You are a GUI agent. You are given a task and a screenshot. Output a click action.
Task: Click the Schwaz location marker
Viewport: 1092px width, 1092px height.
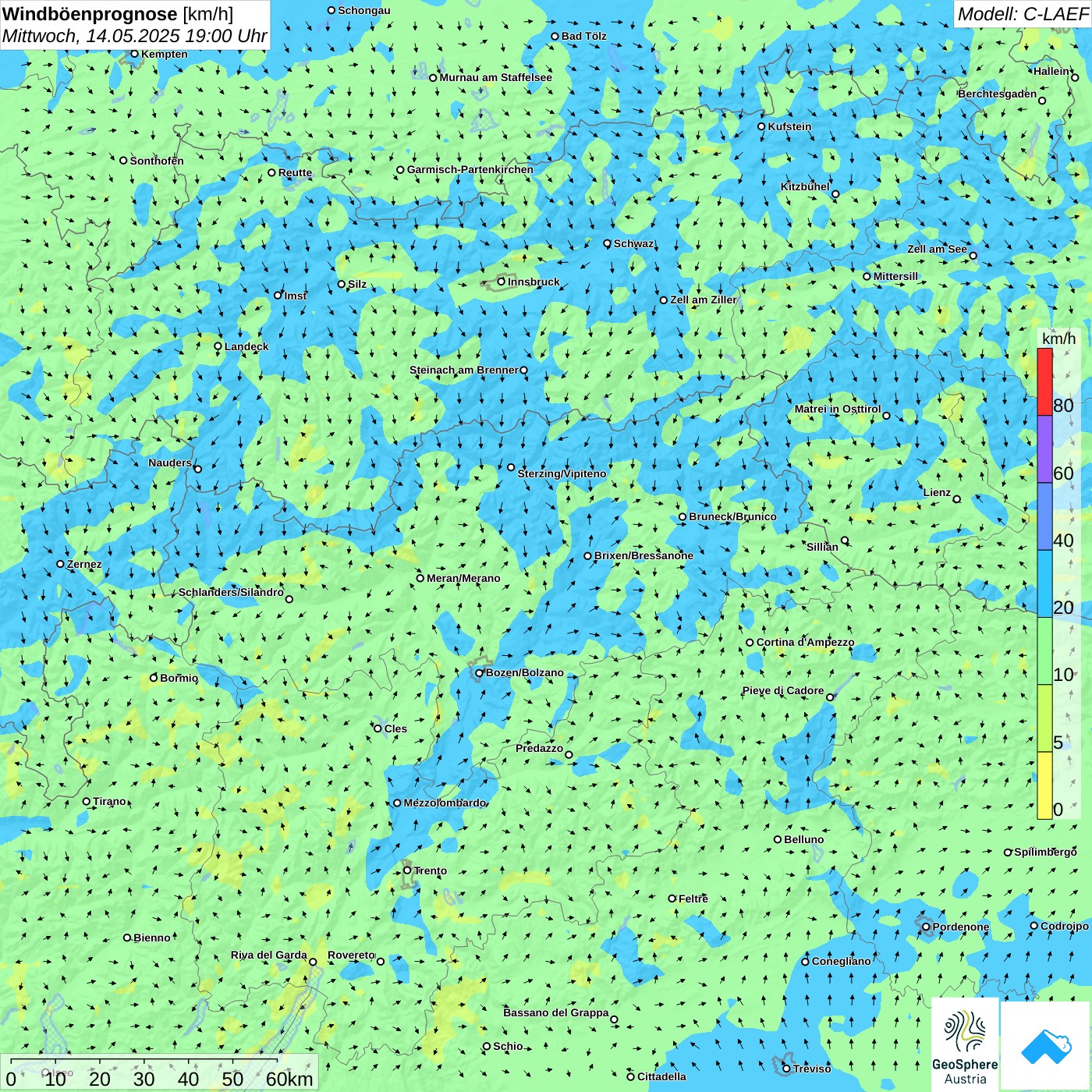pyautogui.click(x=608, y=243)
